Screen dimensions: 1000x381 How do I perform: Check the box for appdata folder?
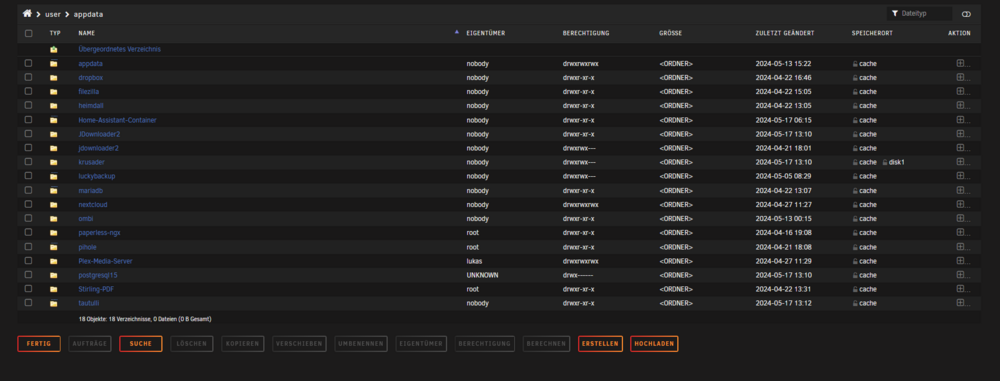(28, 63)
